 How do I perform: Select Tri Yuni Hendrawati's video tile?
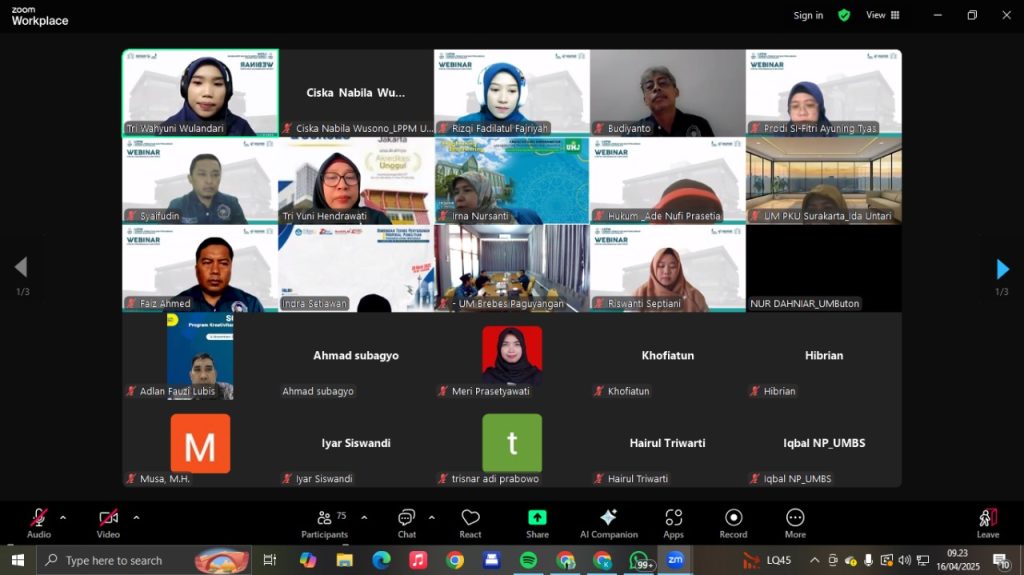coord(356,180)
